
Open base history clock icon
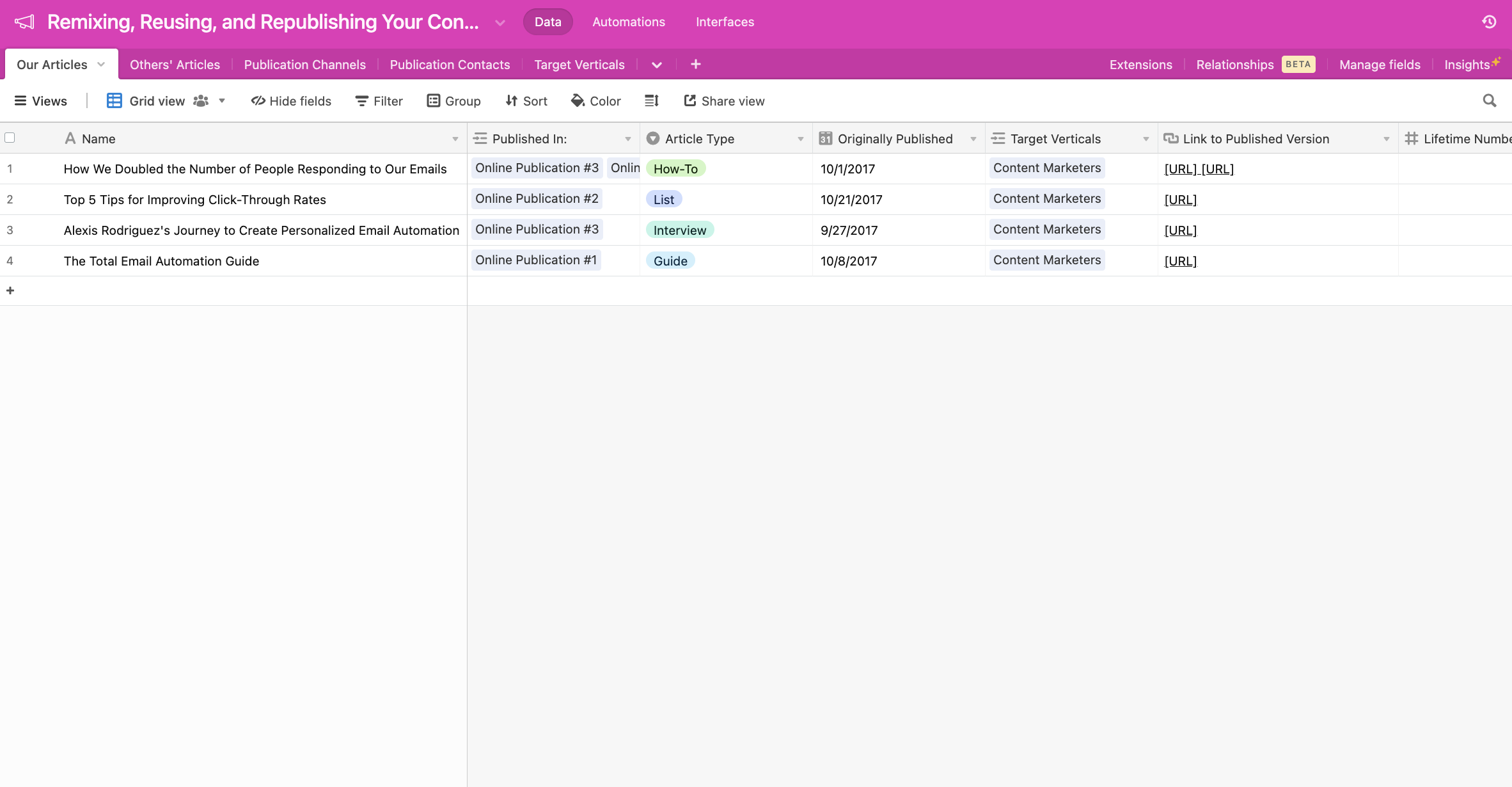[x=1489, y=22]
